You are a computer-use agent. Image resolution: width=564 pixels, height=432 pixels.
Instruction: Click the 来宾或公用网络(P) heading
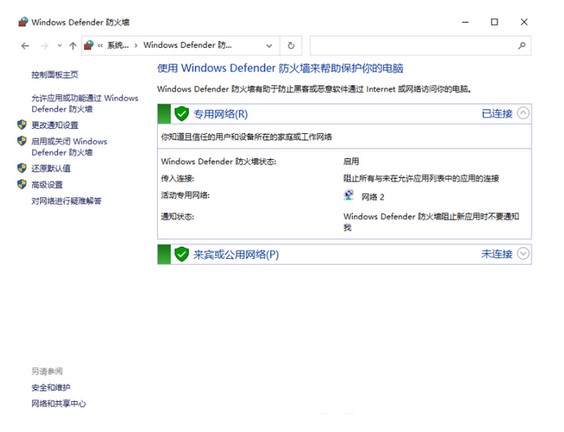pos(236,254)
